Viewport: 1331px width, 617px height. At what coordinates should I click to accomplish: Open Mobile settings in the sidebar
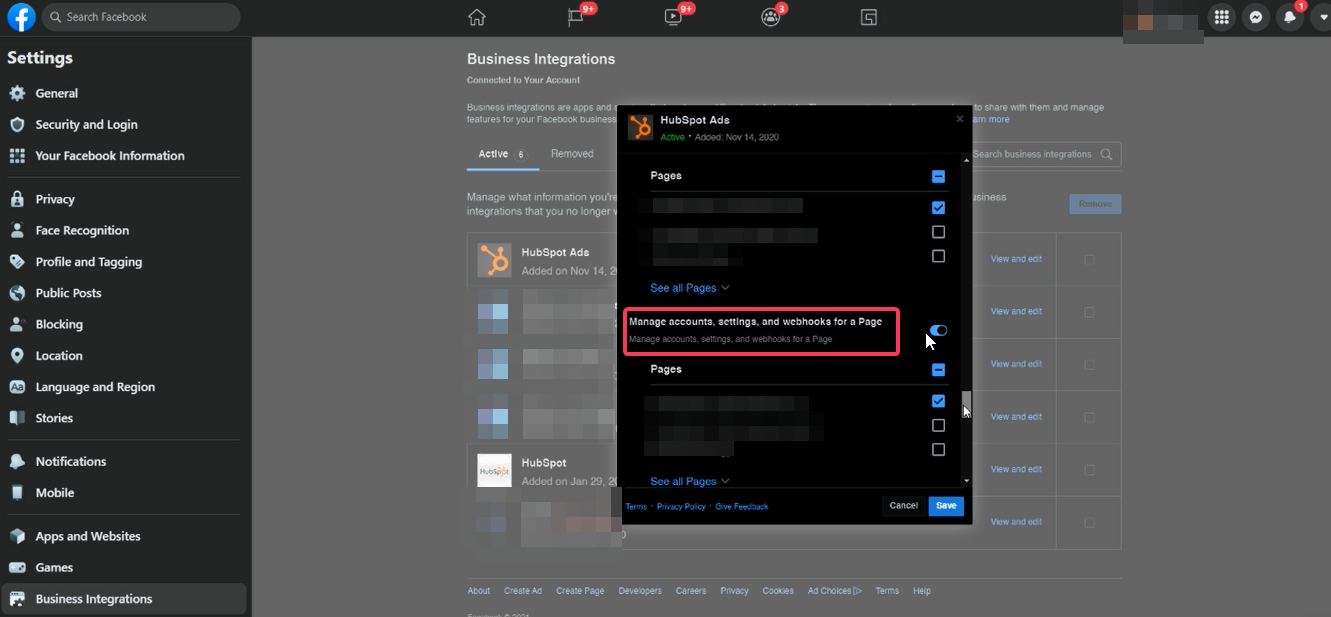coord(123,492)
